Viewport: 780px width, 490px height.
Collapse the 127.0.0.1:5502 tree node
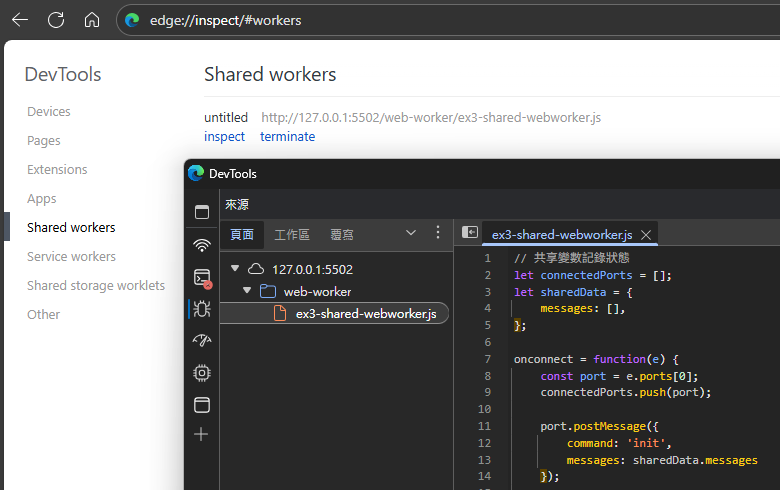pyautogui.click(x=234, y=269)
